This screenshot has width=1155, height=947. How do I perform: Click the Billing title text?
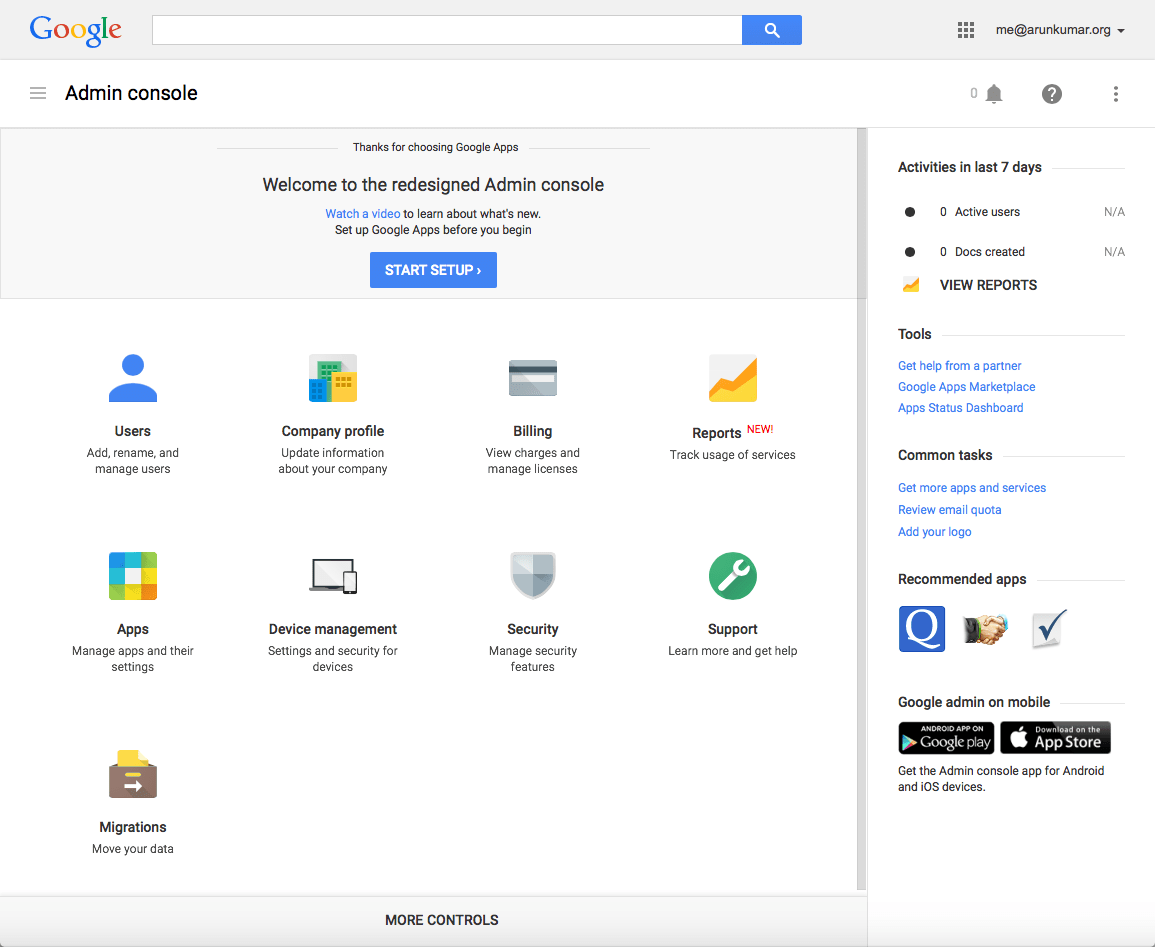533,431
